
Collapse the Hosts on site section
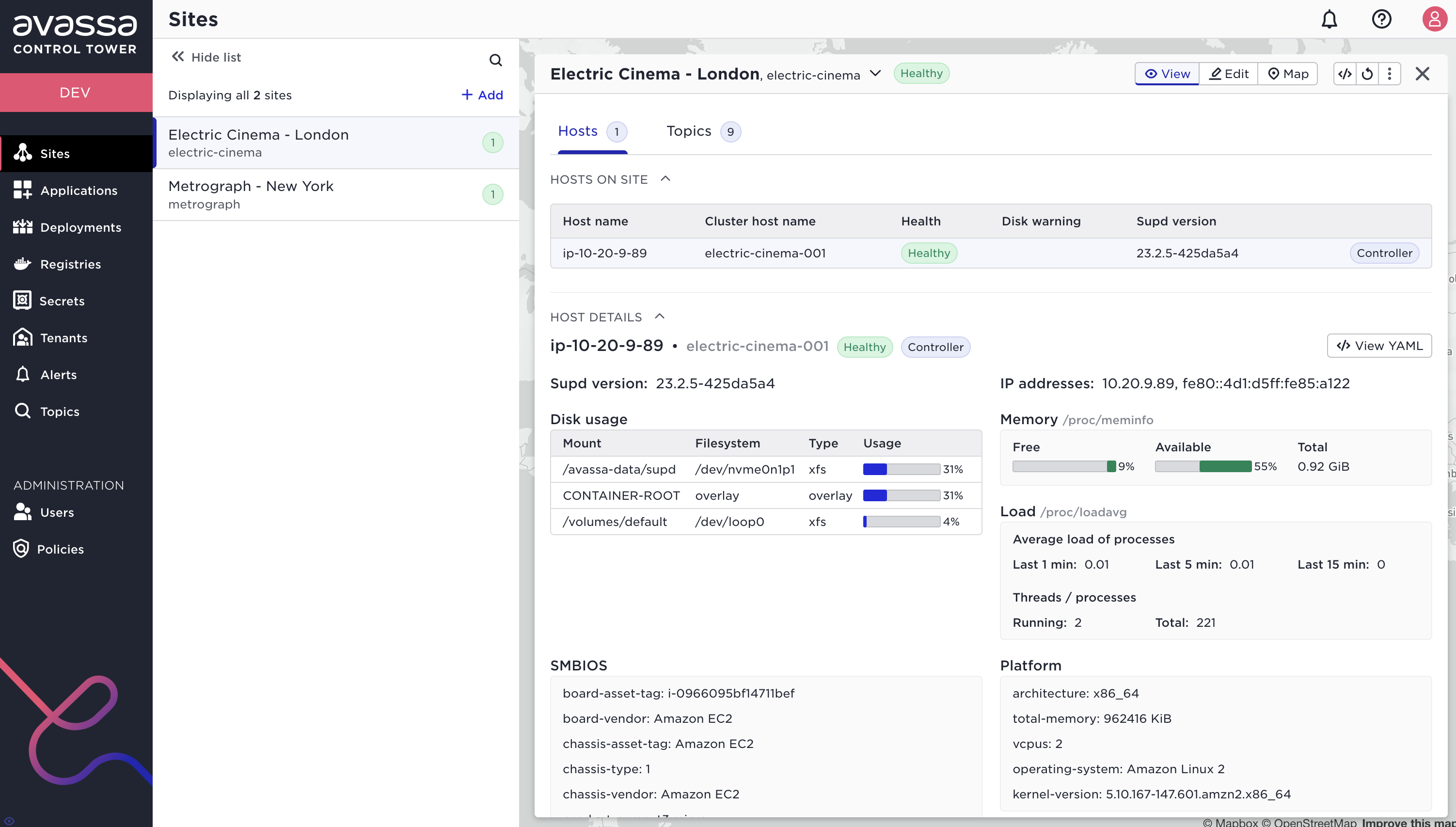tap(665, 179)
